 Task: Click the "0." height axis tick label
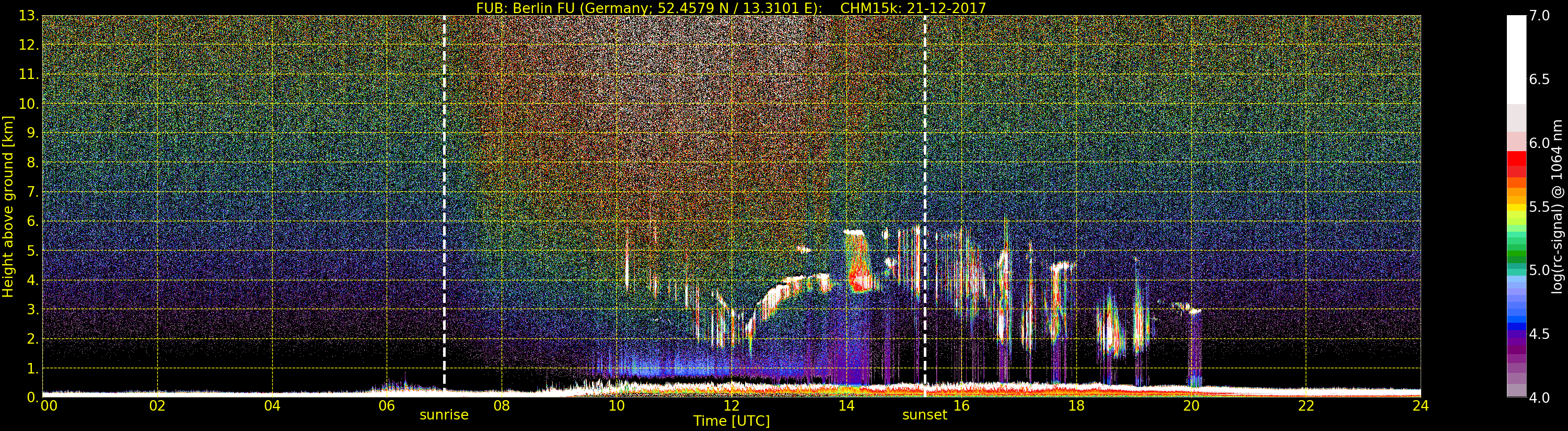[x=32, y=398]
